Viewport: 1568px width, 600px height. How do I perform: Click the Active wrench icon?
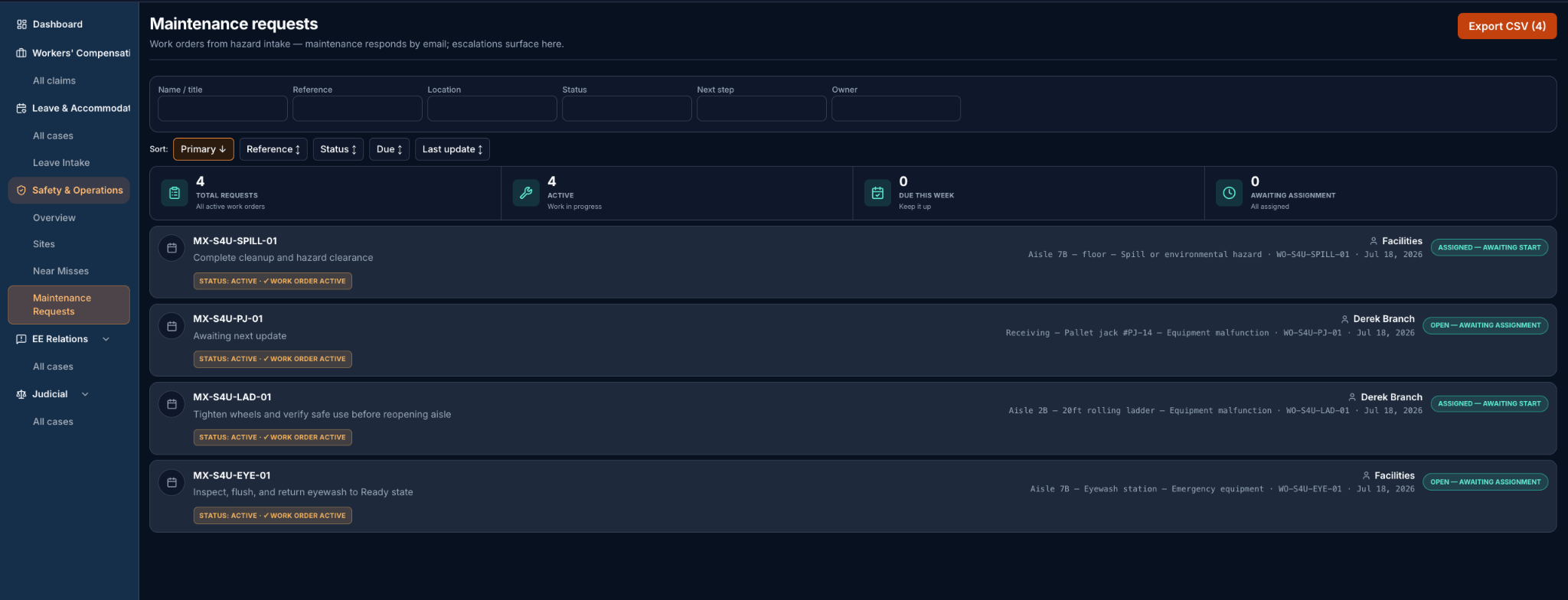pyautogui.click(x=526, y=193)
